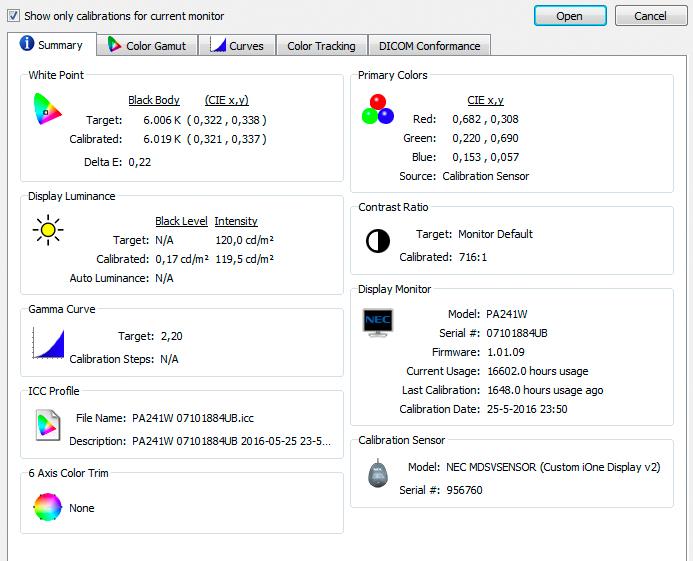Switch to the Summary tab
This screenshot has width=693, height=561.
pos(52,45)
